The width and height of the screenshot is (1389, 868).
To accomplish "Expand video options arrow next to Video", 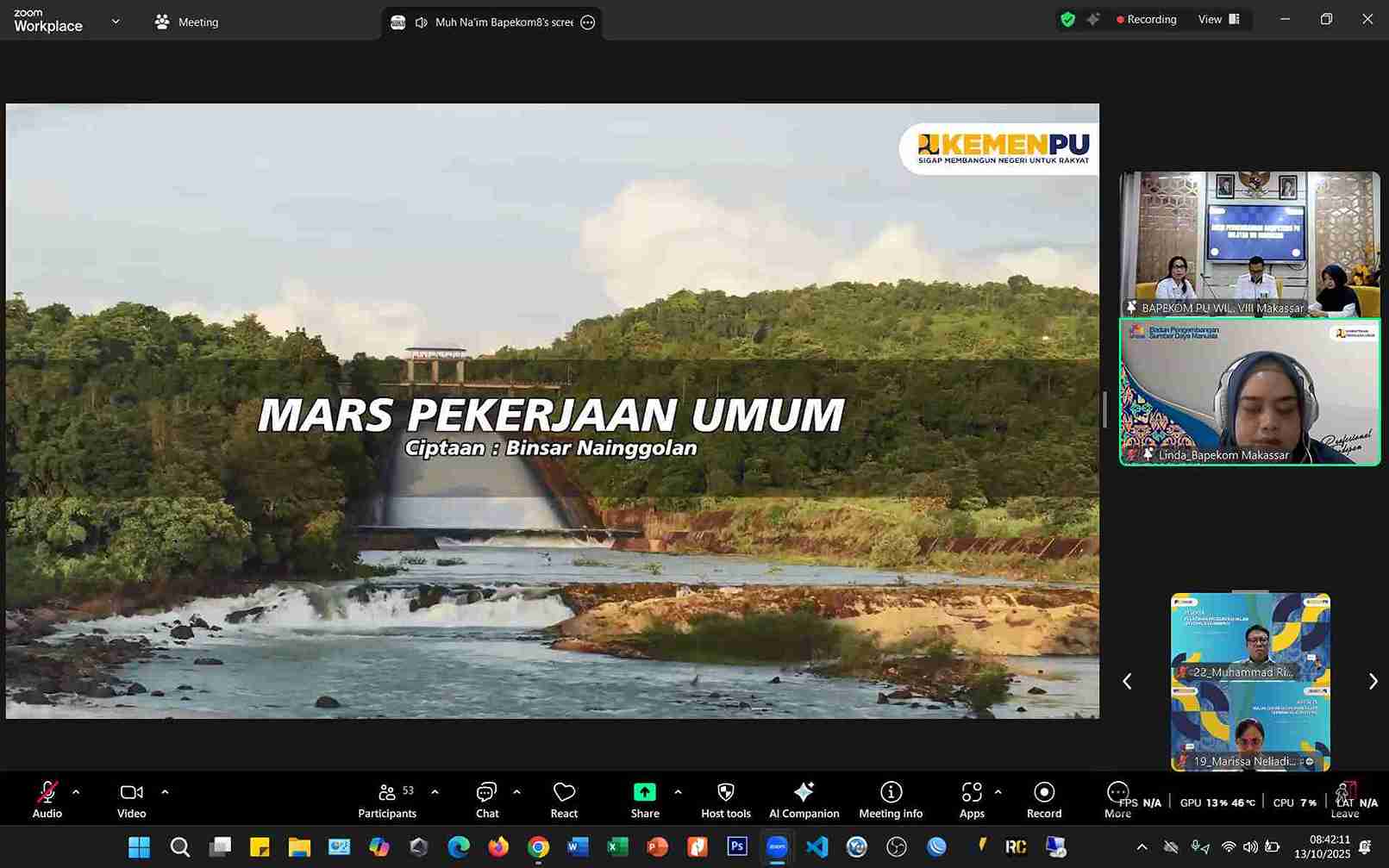I will [x=165, y=792].
